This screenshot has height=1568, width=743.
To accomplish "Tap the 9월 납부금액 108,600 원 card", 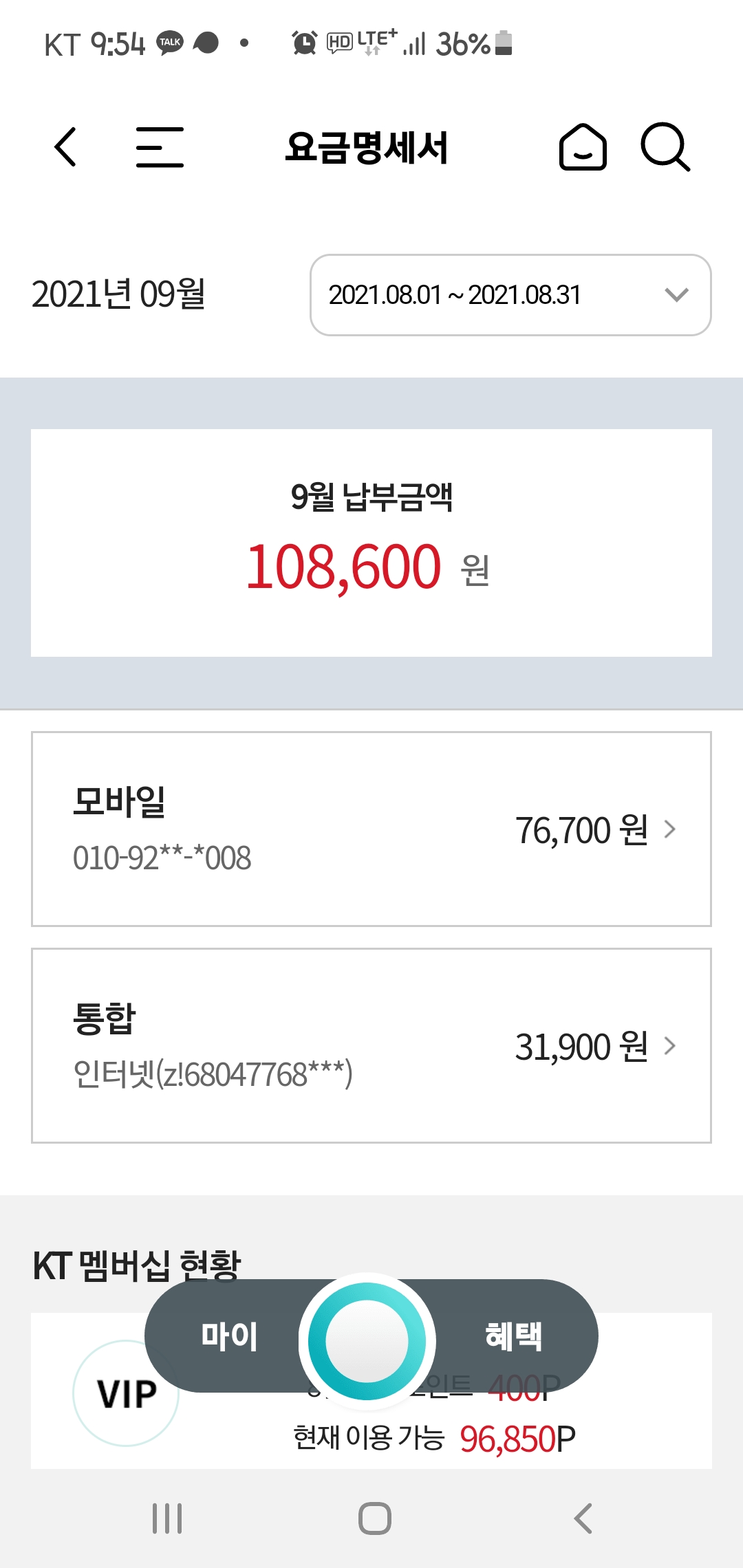I will (371, 543).
